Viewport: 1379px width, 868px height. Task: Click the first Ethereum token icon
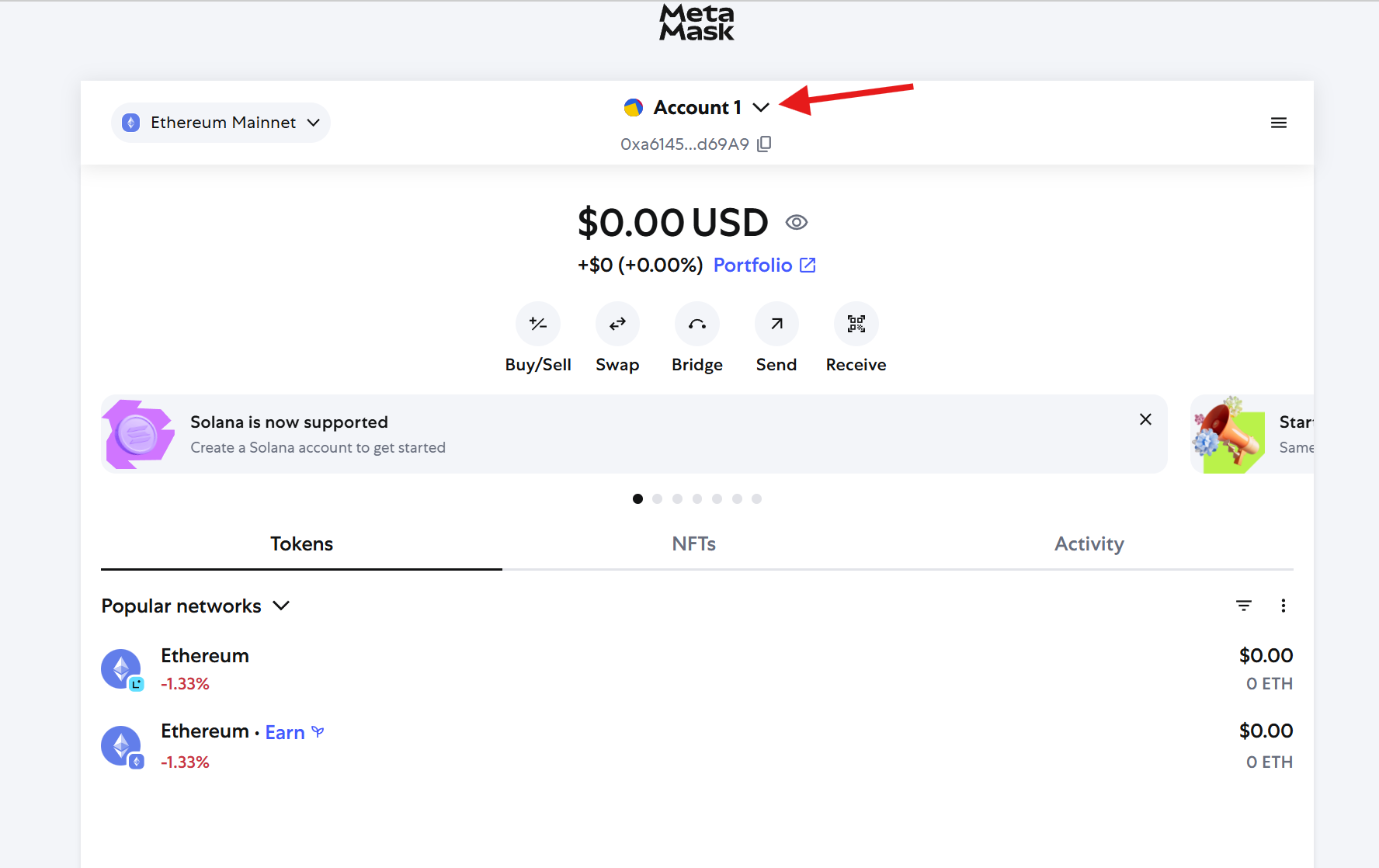(x=121, y=668)
